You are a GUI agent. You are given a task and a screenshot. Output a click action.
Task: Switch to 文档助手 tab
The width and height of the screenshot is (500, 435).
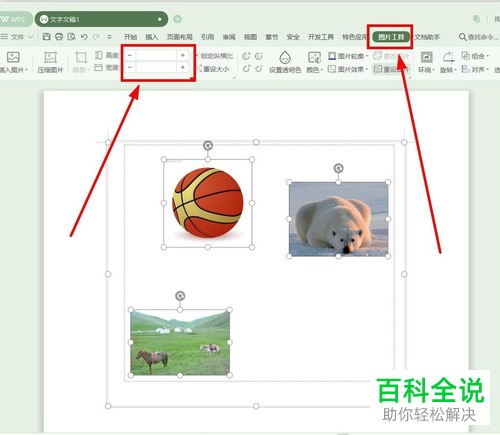[427, 37]
